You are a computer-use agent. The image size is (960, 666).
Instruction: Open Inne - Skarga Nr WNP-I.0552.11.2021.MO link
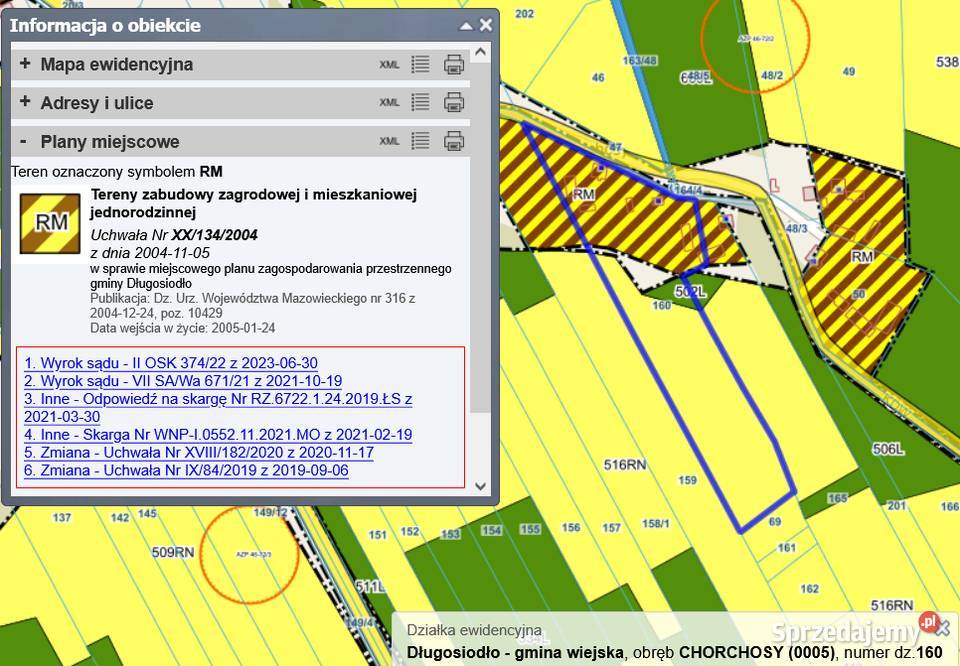(x=218, y=434)
